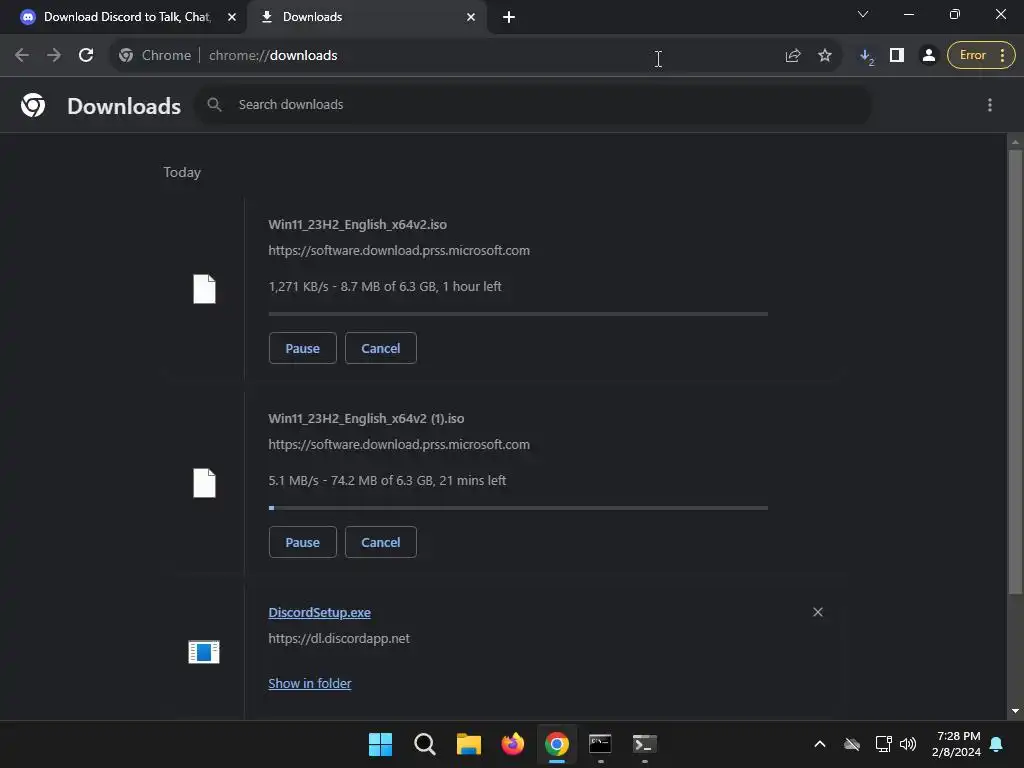Viewport: 1024px width, 768px height.
Task: Click the OneDrive cloud tray icon
Action: tap(852, 744)
